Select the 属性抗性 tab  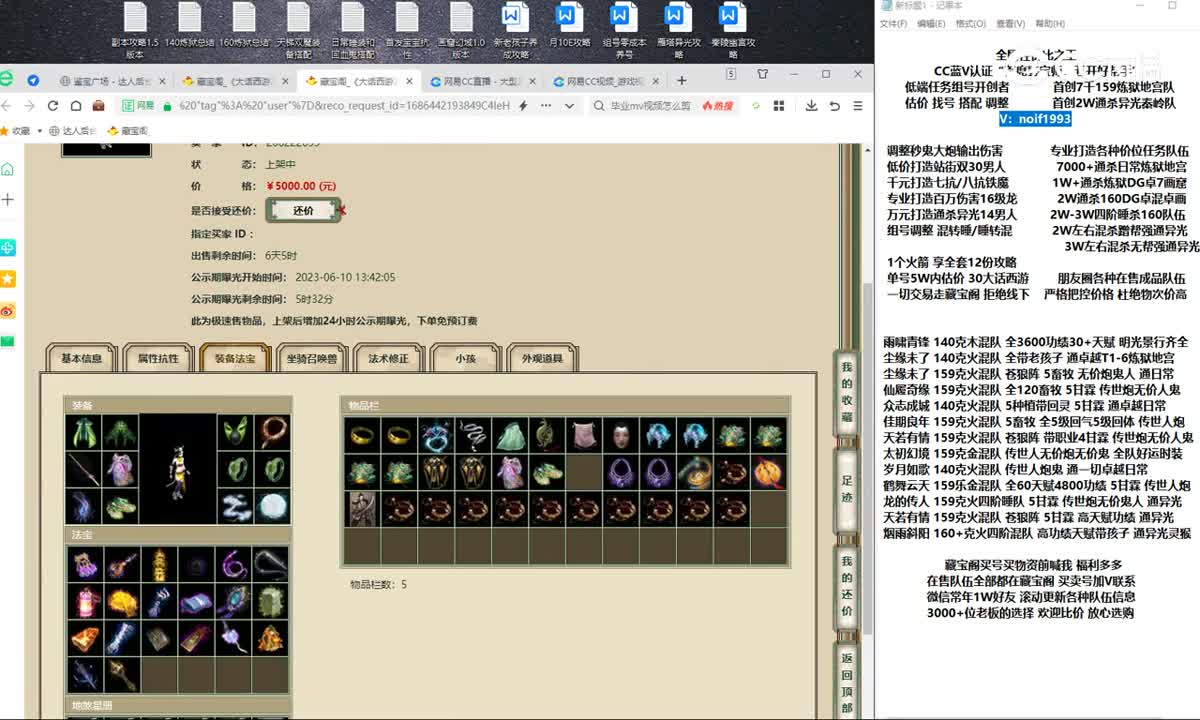[158, 358]
